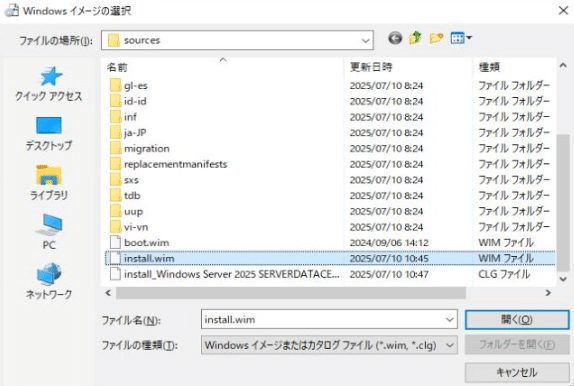The width and height of the screenshot is (574, 386).
Task: Select the inf folder icon
Action: pyautogui.click(x=115, y=117)
